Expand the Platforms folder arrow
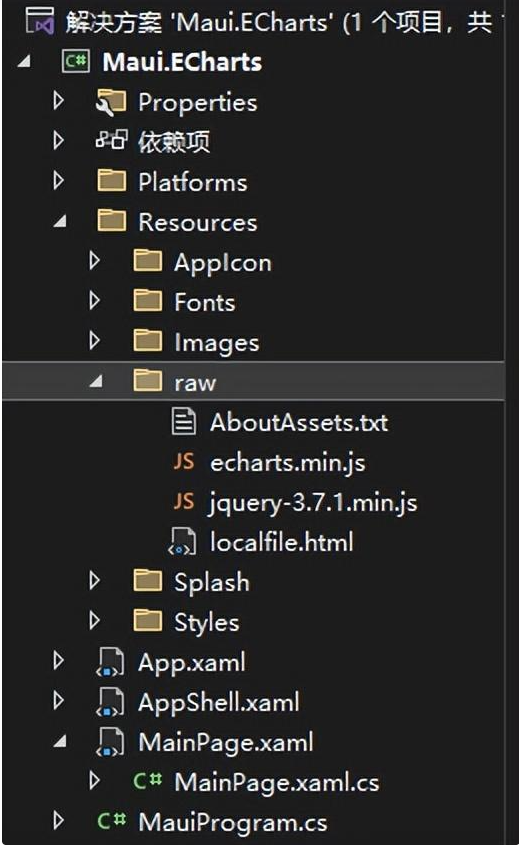The image size is (519, 846). pyautogui.click(x=58, y=180)
